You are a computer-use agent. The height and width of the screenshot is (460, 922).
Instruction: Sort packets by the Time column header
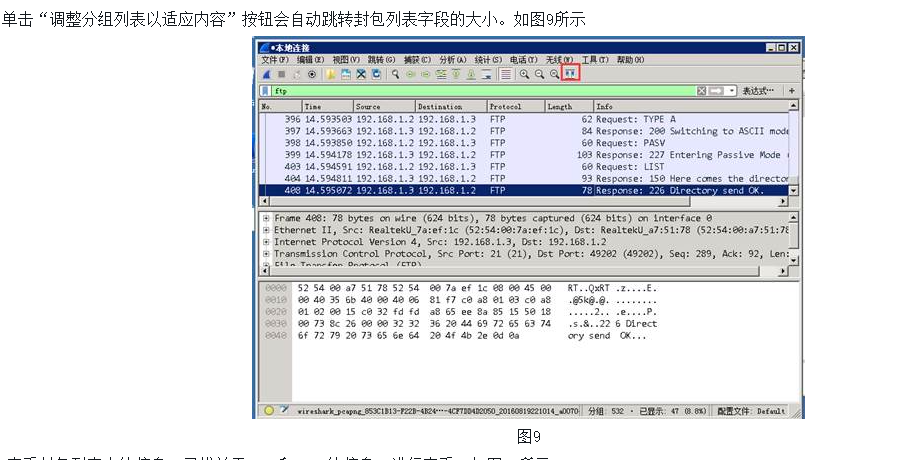[328, 106]
